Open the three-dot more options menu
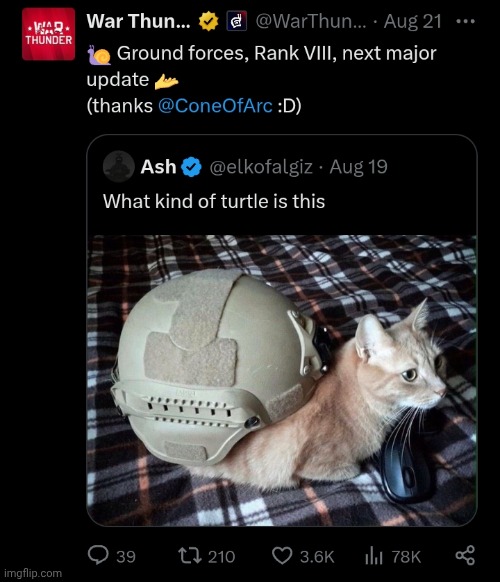 click(x=465, y=22)
